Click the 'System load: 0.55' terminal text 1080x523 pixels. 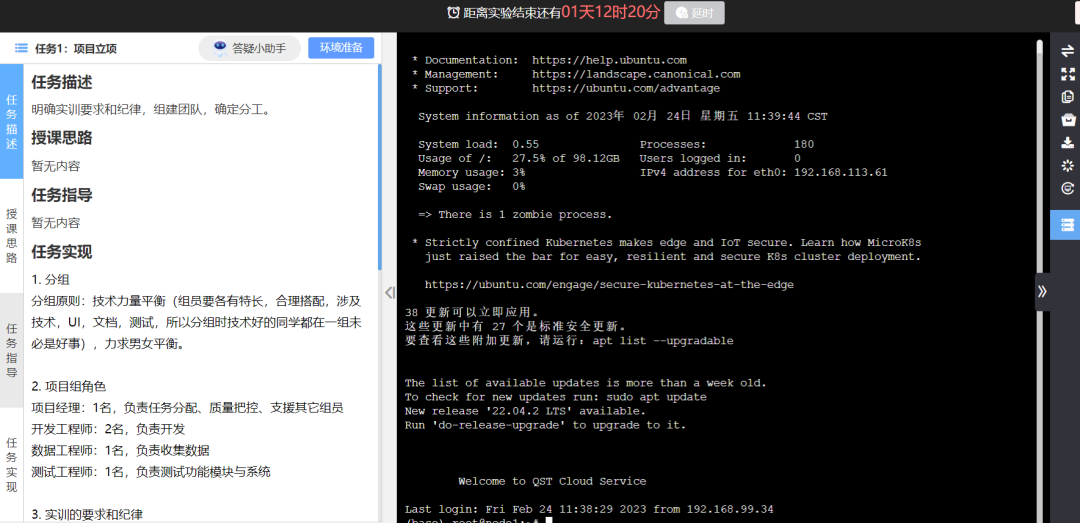click(x=478, y=144)
